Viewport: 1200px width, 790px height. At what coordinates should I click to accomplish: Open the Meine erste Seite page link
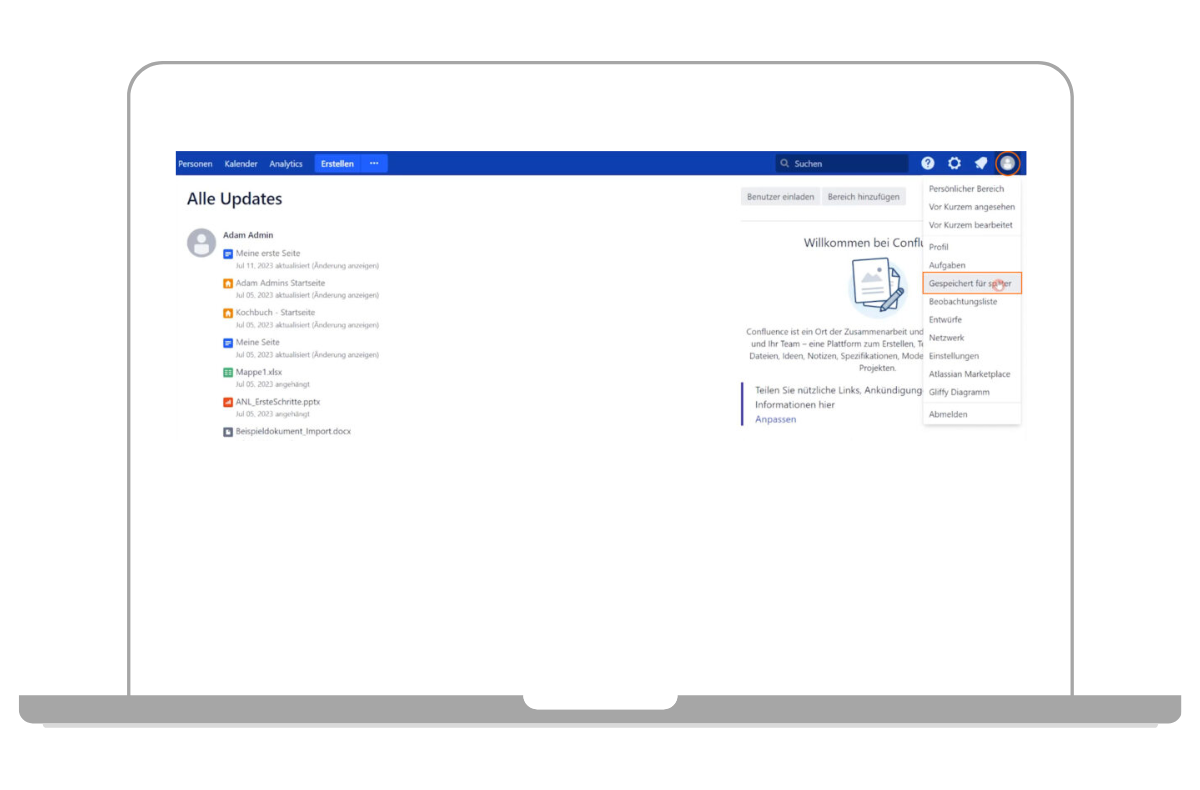[268, 254]
